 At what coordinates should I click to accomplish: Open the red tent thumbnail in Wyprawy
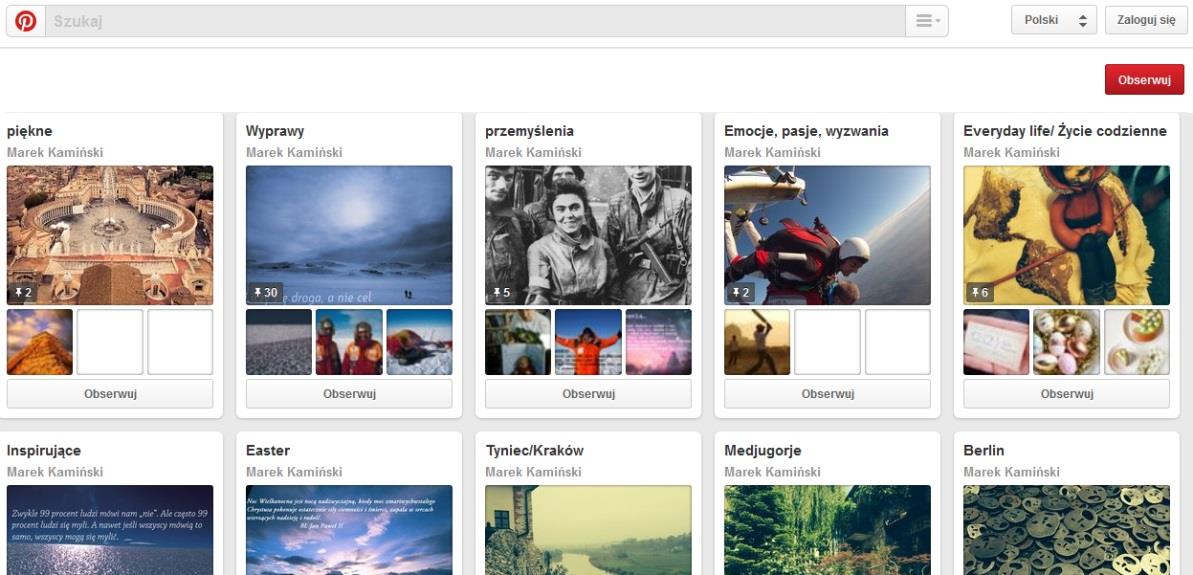pyautogui.click(x=419, y=342)
